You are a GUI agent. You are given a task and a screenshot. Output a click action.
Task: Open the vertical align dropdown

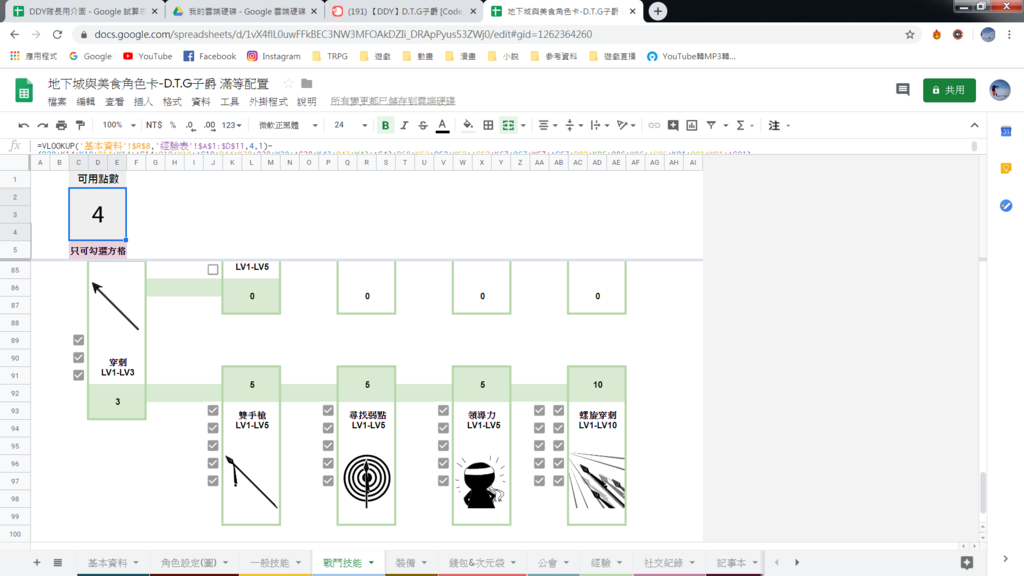pyautogui.click(x=573, y=125)
